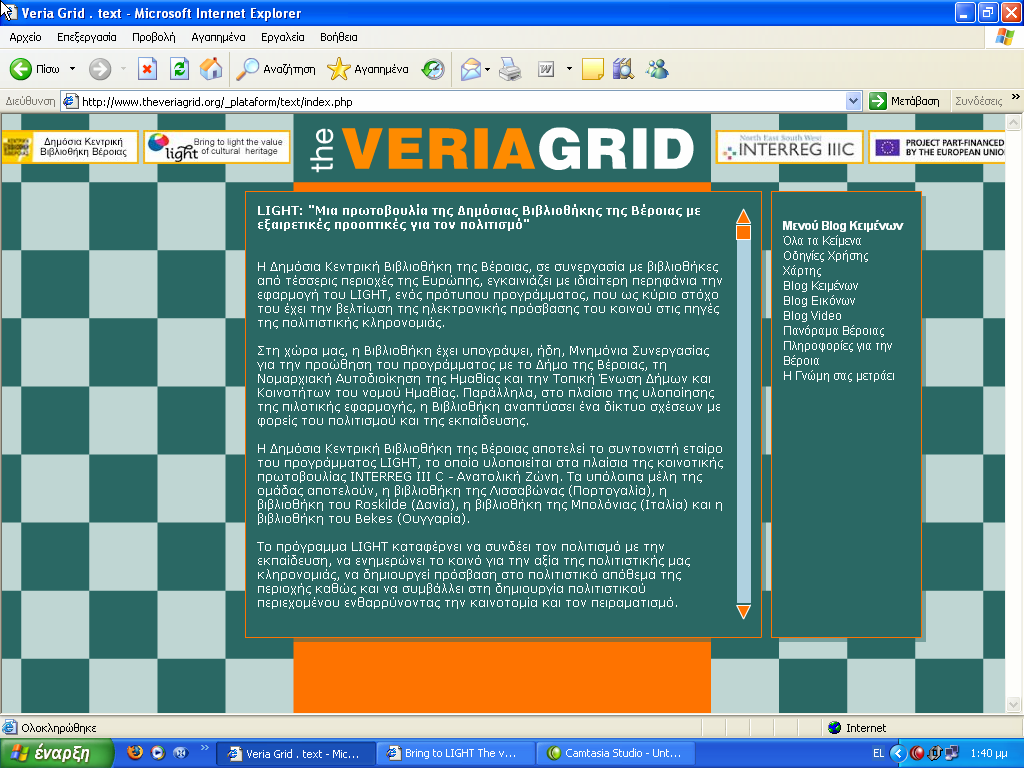Refresh the page using the toolbar icon

tap(179, 69)
